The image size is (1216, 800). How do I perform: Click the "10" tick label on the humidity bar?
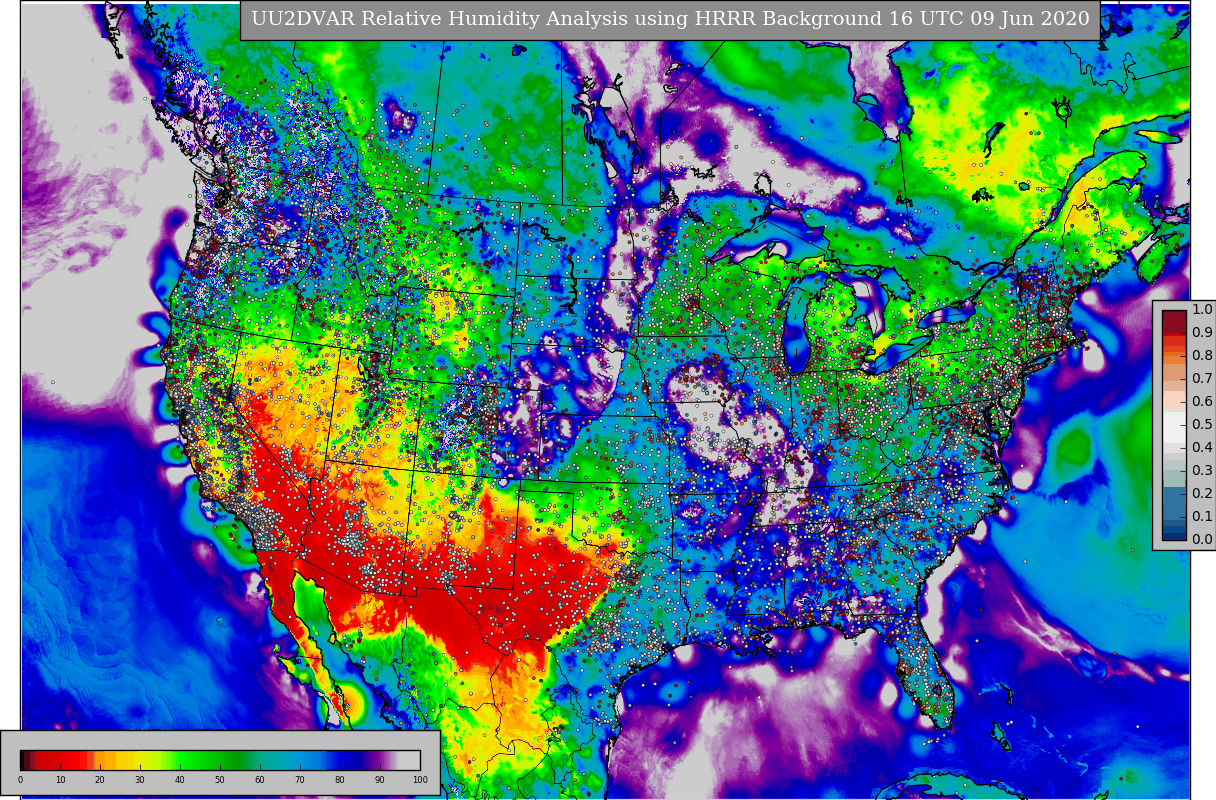[x=60, y=780]
